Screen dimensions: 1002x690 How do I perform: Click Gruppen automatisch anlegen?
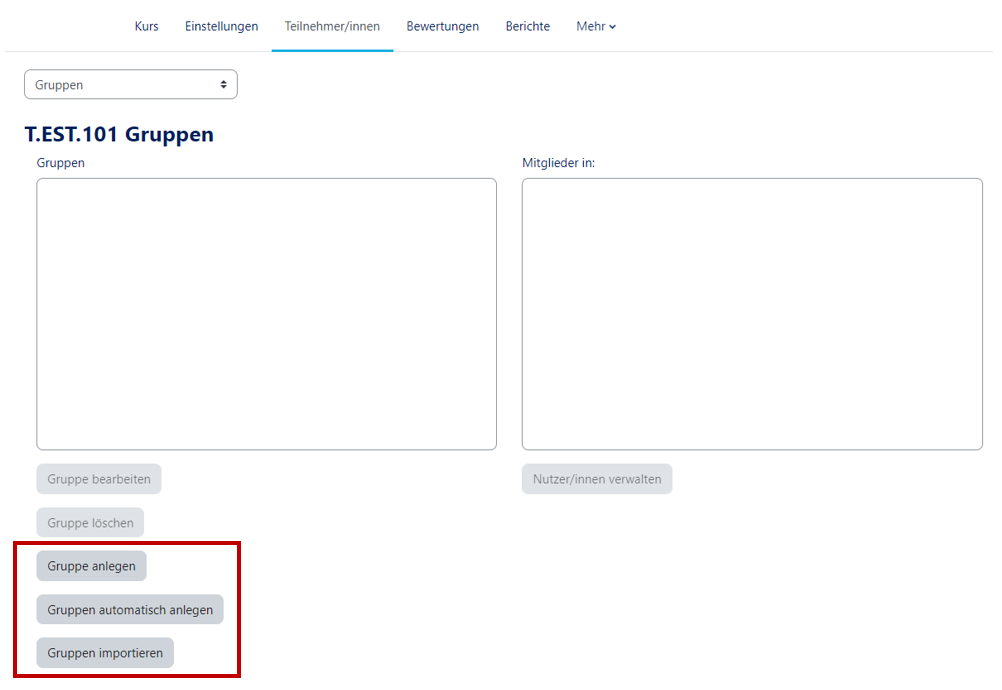(130, 610)
